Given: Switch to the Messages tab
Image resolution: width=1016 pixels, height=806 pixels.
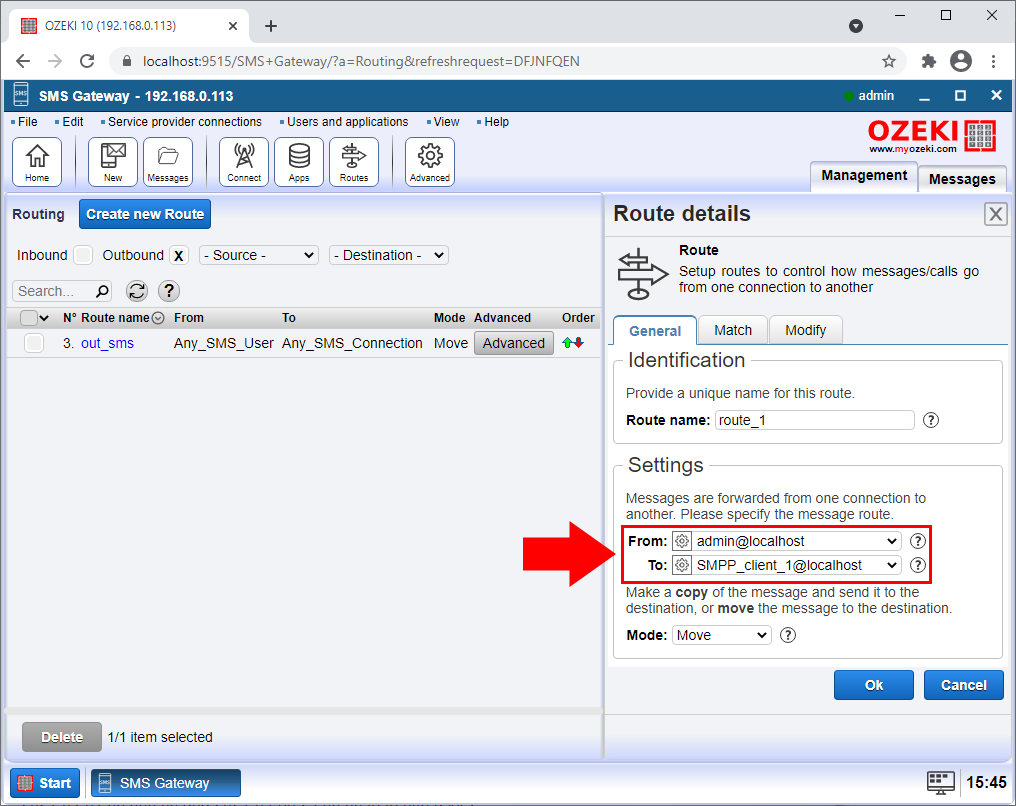Looking at the screenshot, I should point(962,179).
